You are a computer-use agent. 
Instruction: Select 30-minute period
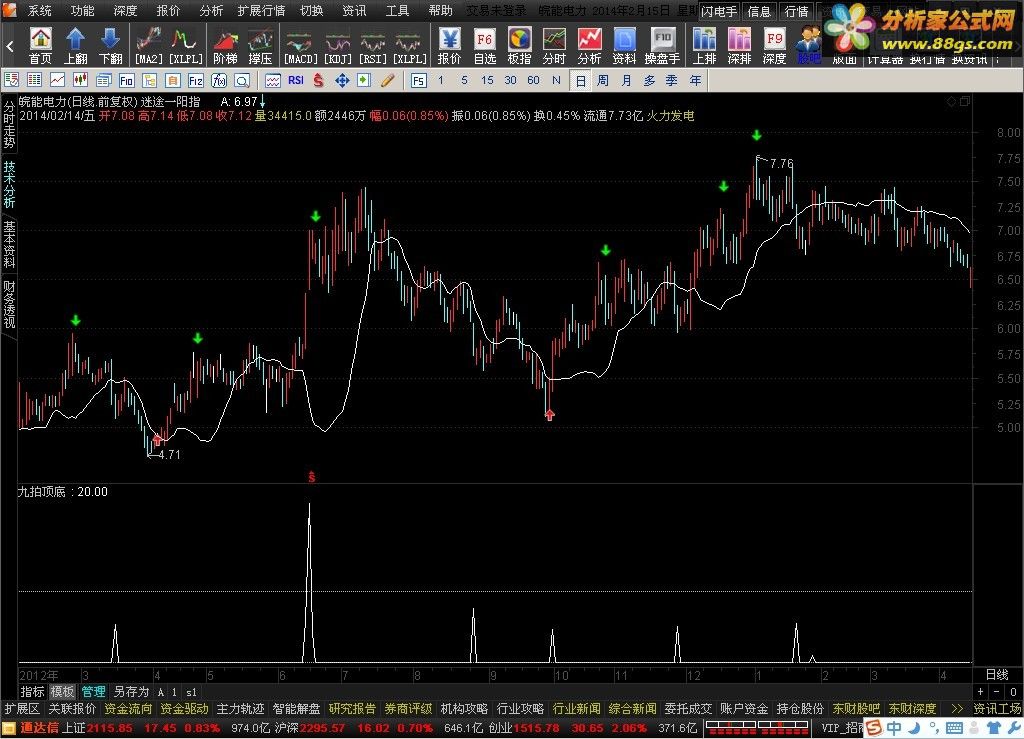coord(510,80)
